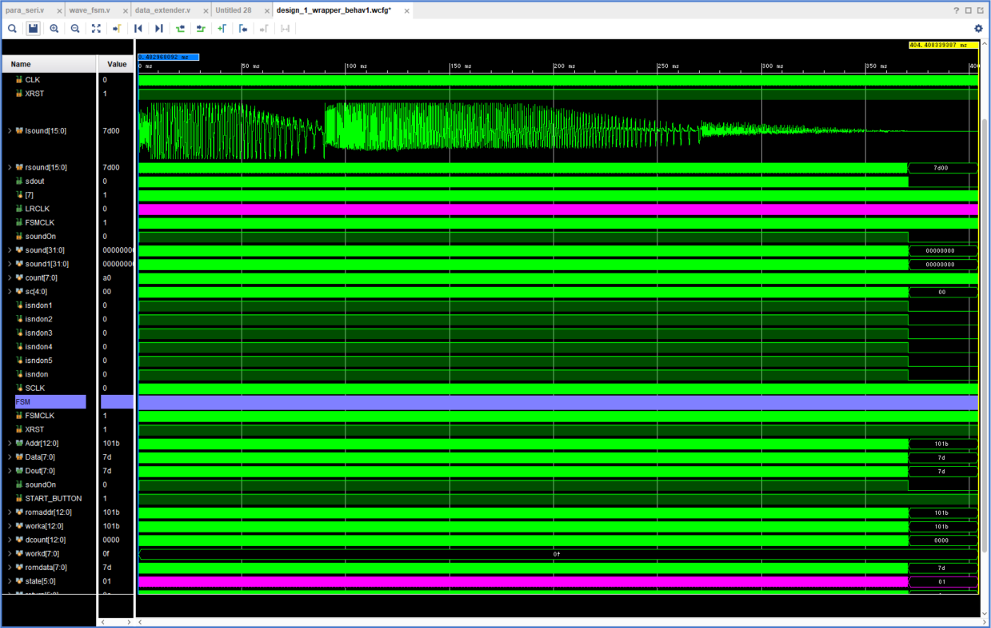Zoom out of the waveform
991x628 pixels.
click(x=75, y=29)
